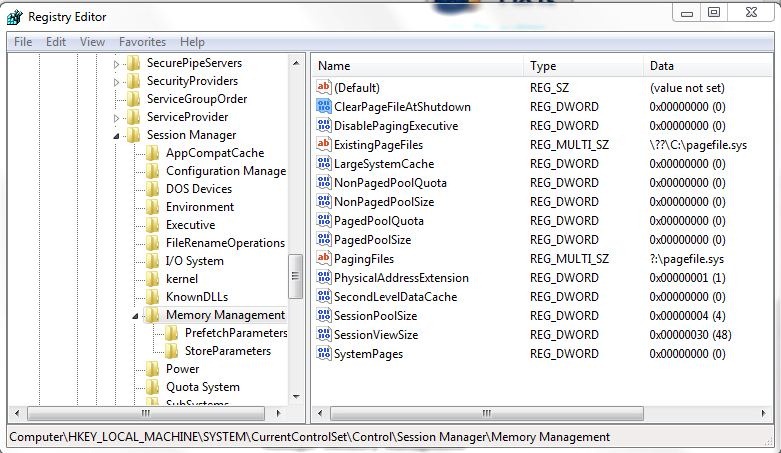Screen dimensions: 781x453
Task: Select the SessionViewSize value entry
Action: coord(376,335)
